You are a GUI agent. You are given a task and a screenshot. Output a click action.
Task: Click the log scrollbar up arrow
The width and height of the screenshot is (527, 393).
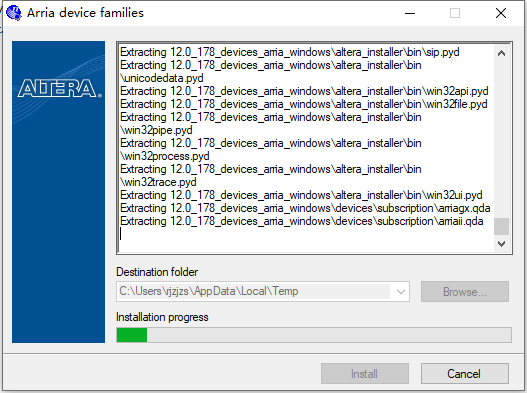501,53
